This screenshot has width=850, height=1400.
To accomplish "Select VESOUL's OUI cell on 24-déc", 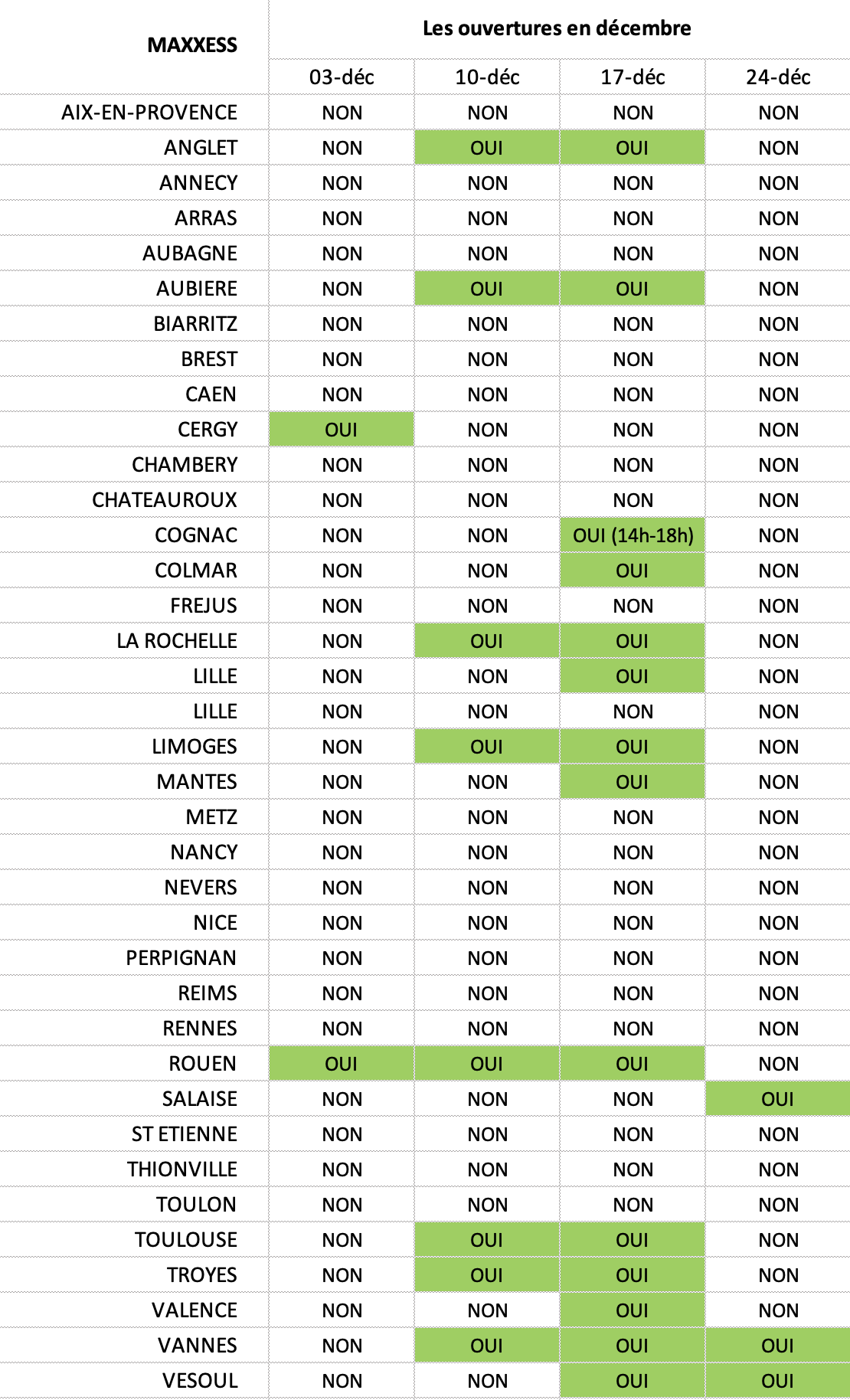I will [778, 1381].
